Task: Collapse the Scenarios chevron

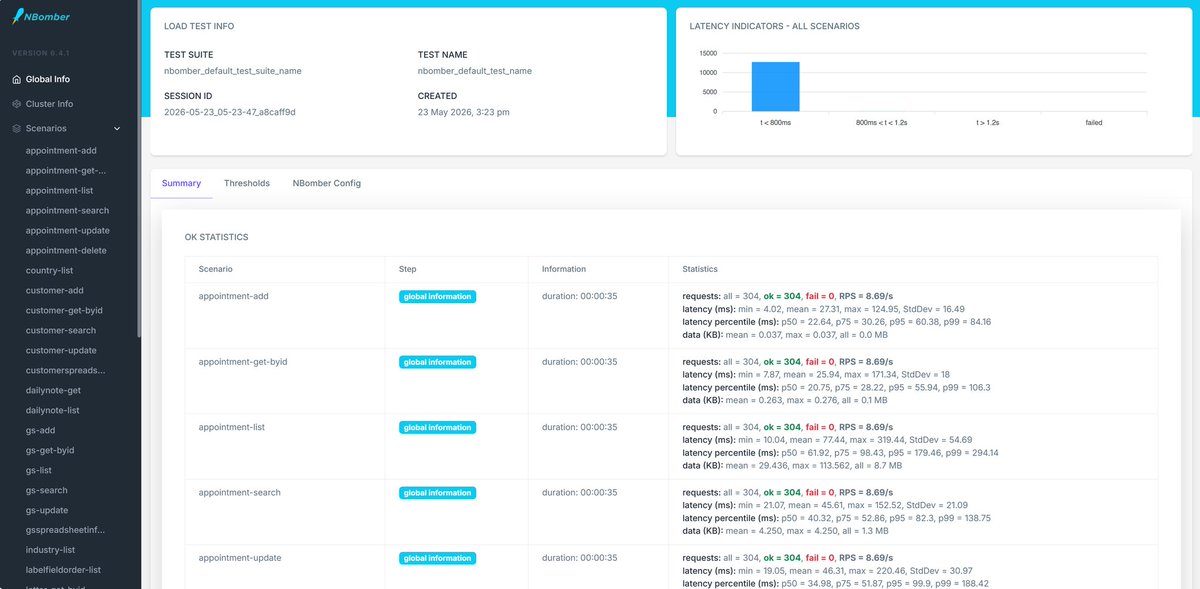Action: 117,128
